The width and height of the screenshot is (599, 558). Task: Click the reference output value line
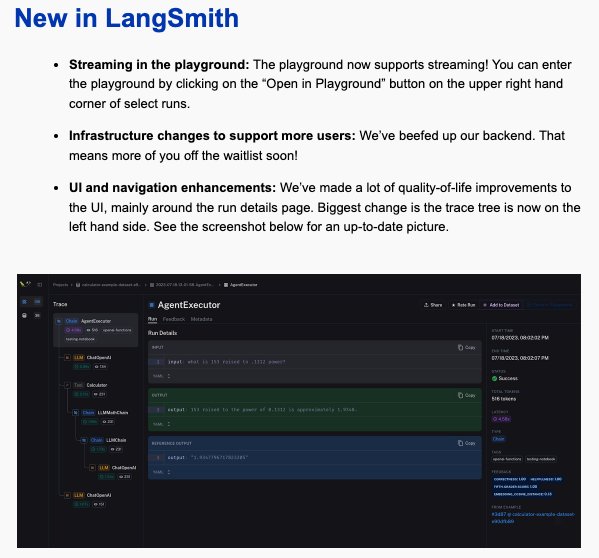tap(208, 457)
